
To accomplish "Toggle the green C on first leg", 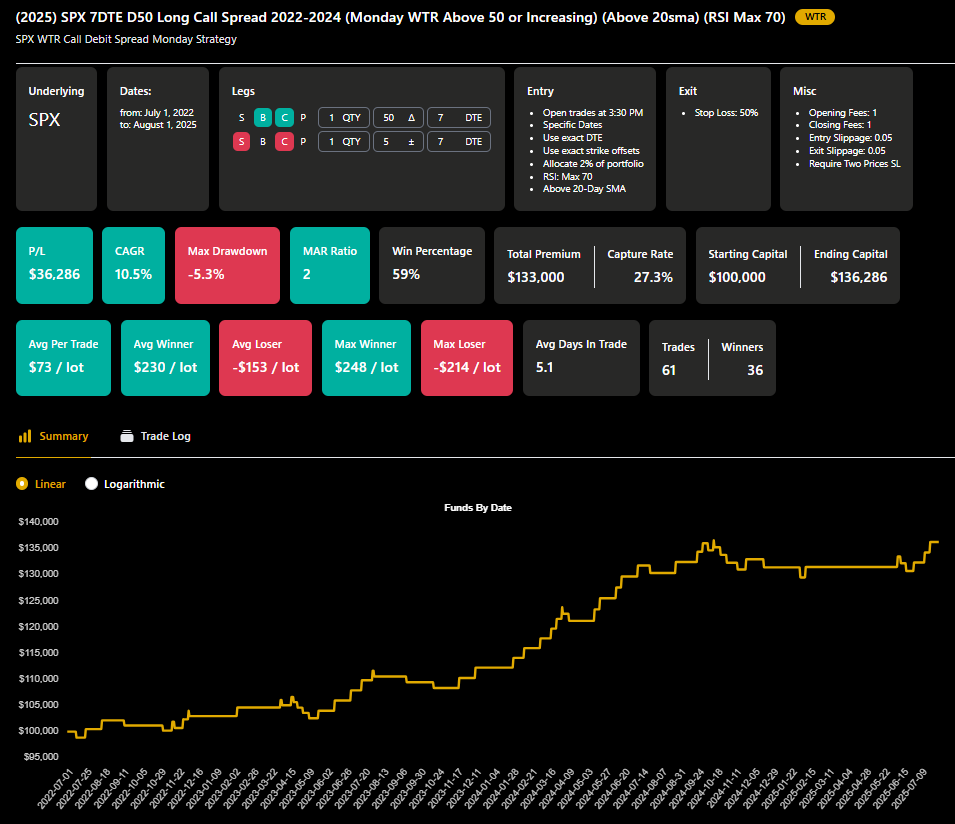I will click(284, 118).
